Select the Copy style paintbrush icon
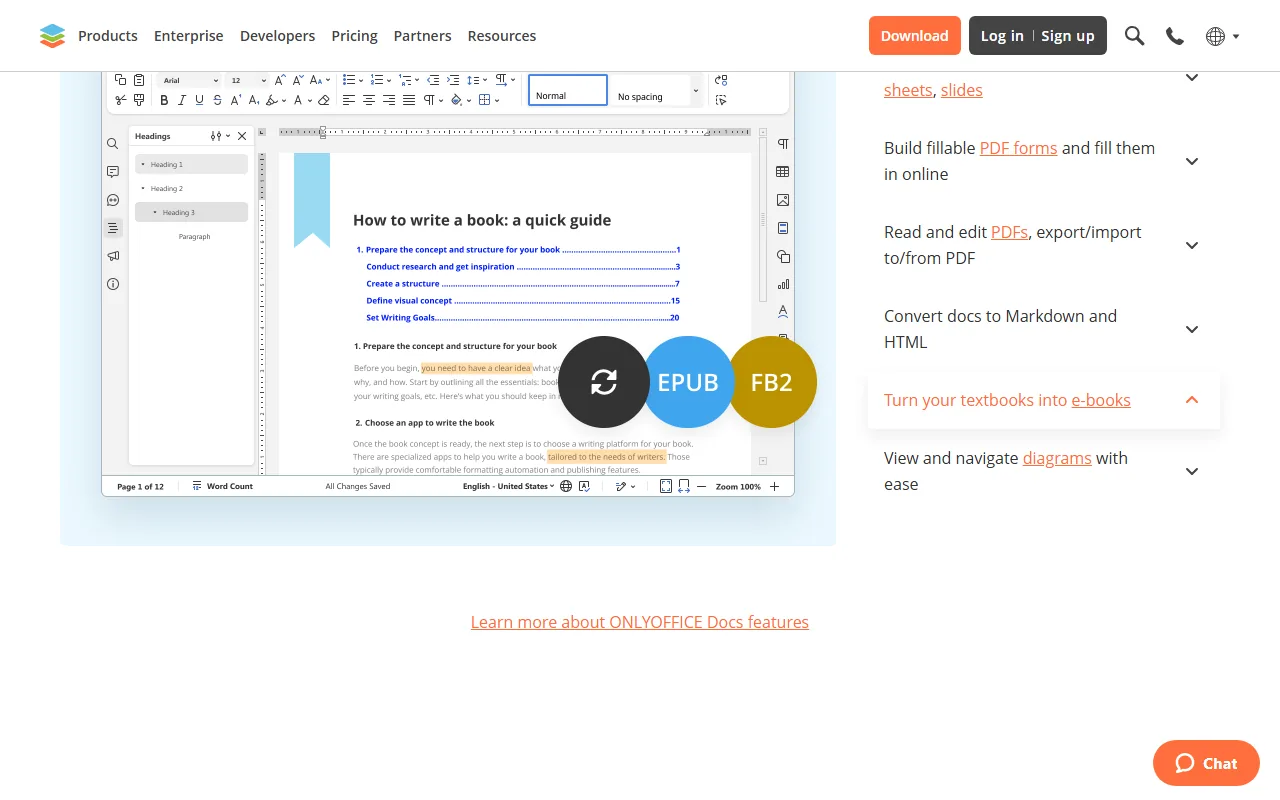 point(139,100)
